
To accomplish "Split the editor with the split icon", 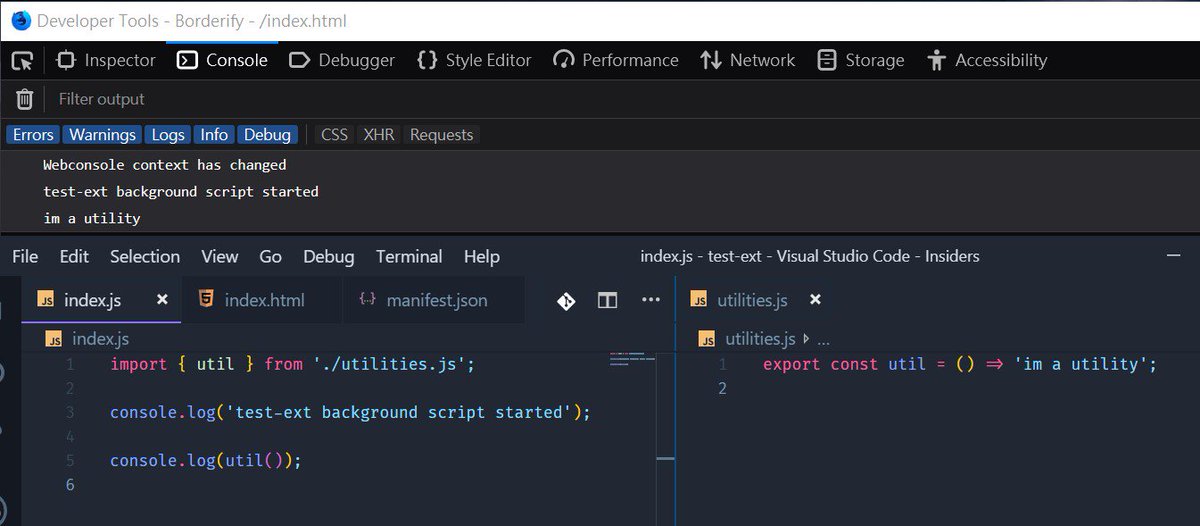I will pyautogui.click(x=607, y=300).
